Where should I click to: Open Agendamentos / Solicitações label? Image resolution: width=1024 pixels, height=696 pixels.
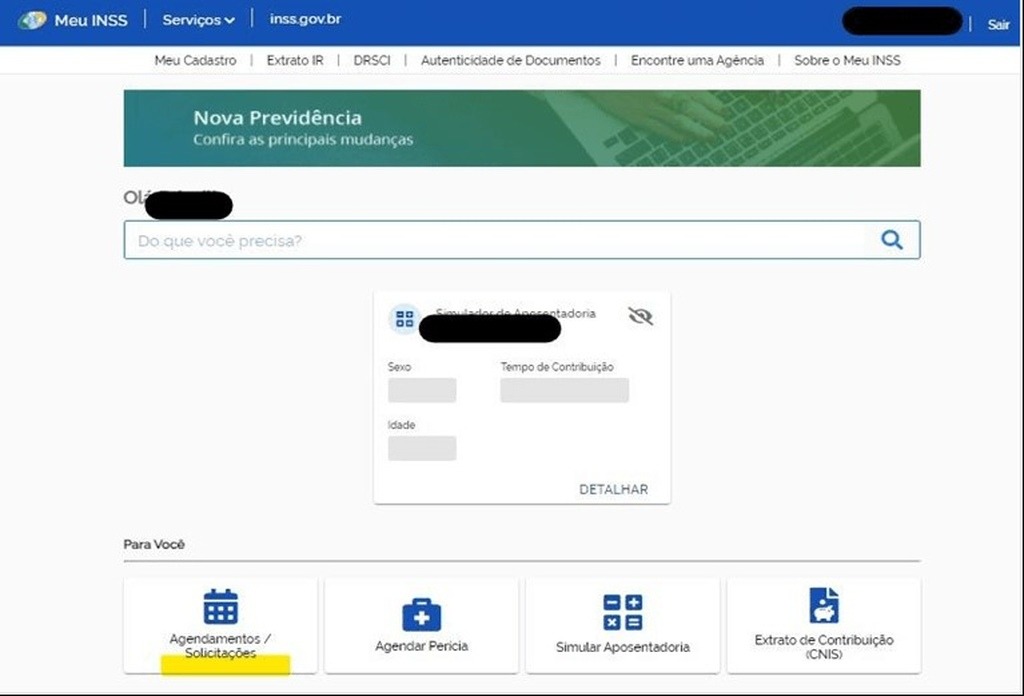(x=220, y=646)
